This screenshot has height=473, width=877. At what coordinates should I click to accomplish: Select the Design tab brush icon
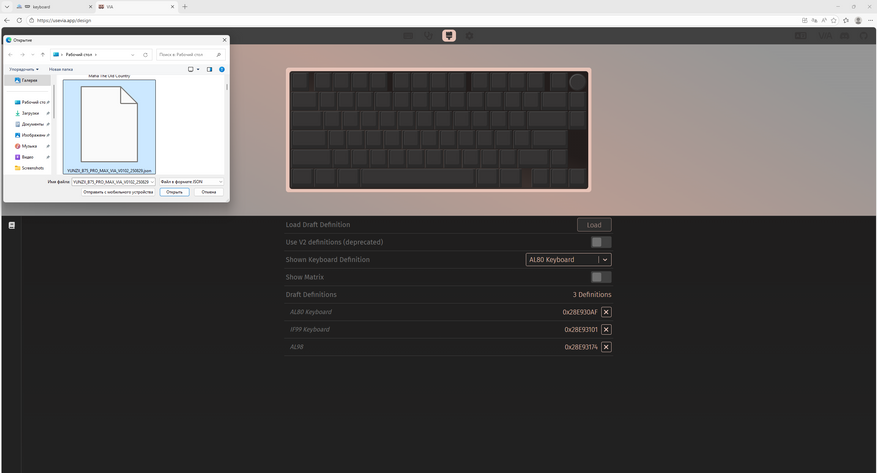coord(449,36)
